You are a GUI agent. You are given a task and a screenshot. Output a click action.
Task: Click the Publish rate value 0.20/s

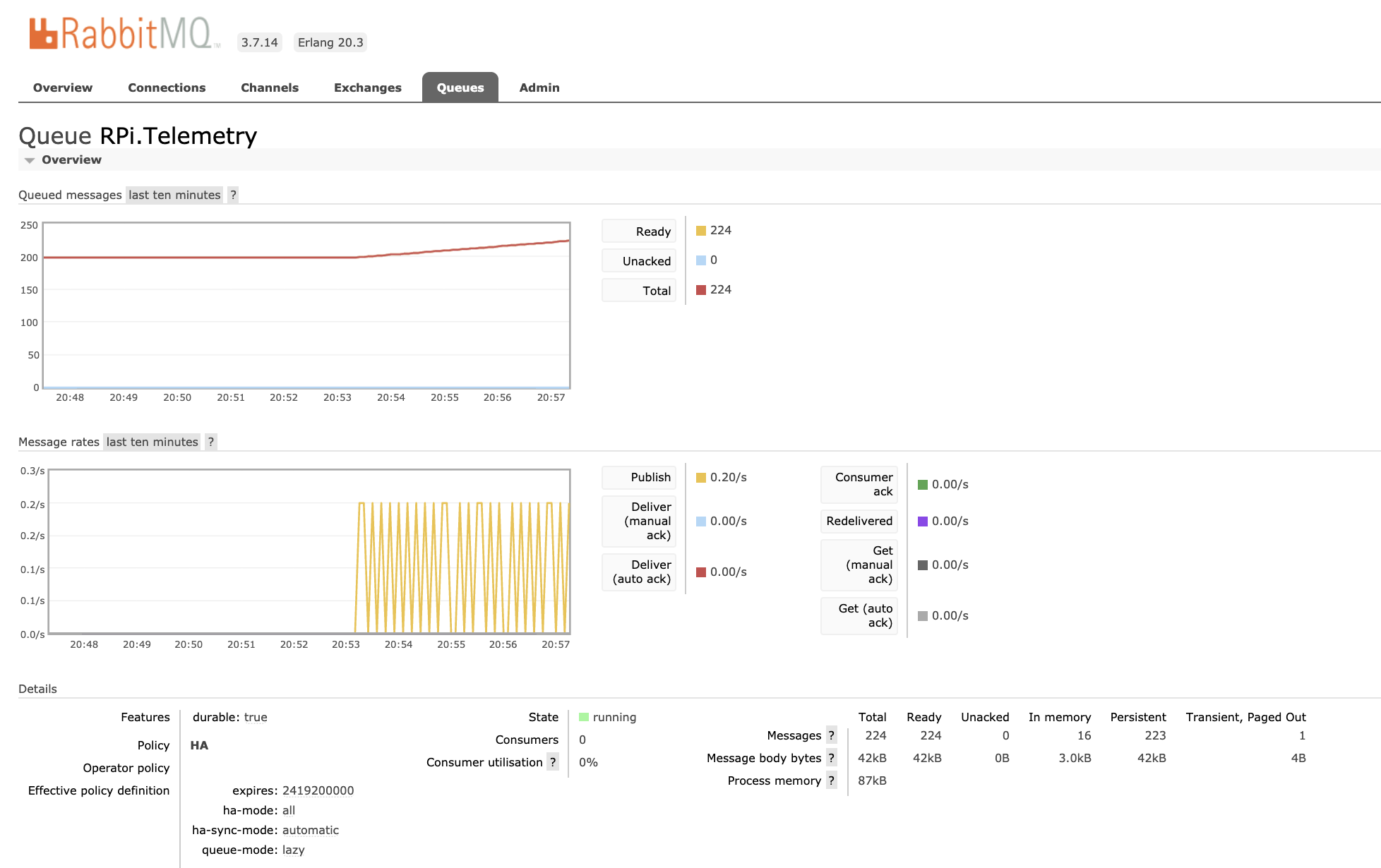coord(729,477)
